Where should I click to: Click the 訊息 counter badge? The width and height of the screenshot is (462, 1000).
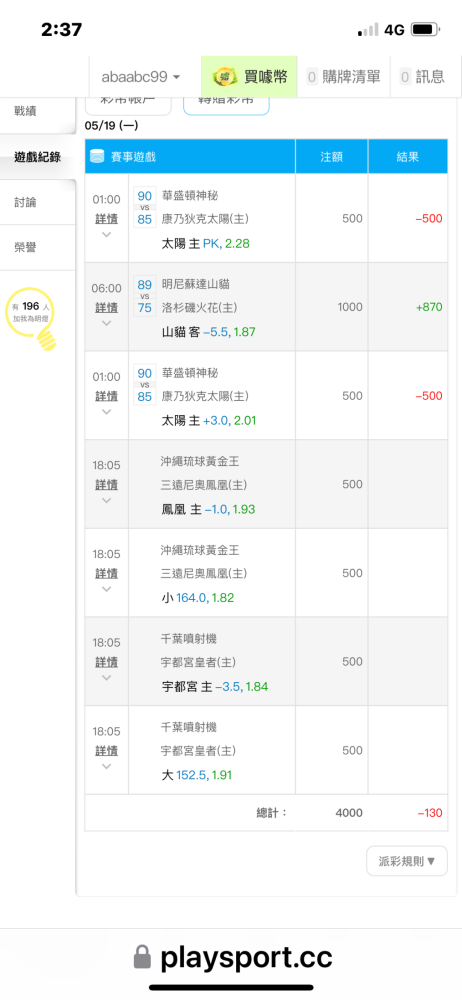(405, 77)
